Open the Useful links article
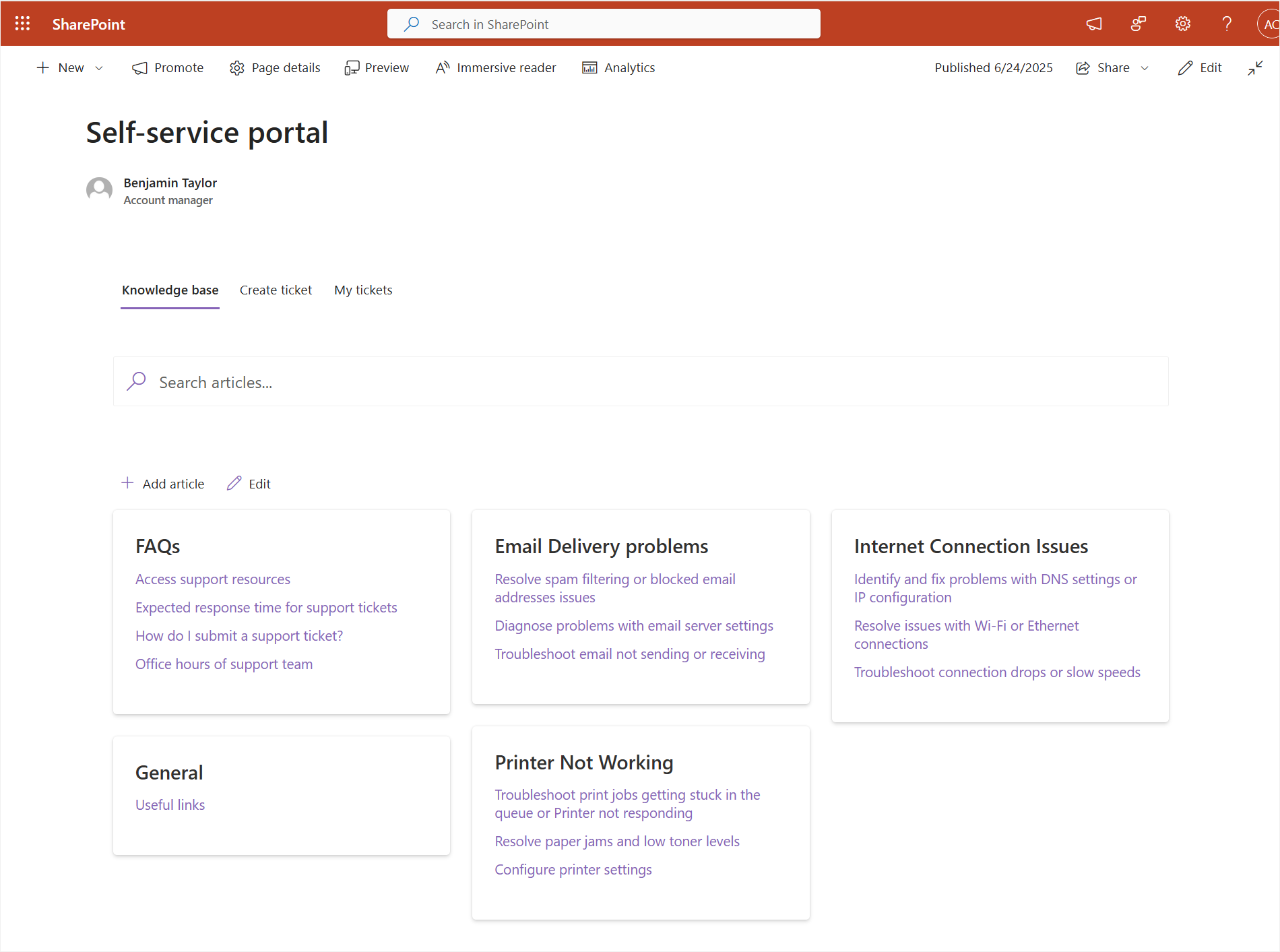Viewport: 1280px width, 952px height. tap(170, 805)
